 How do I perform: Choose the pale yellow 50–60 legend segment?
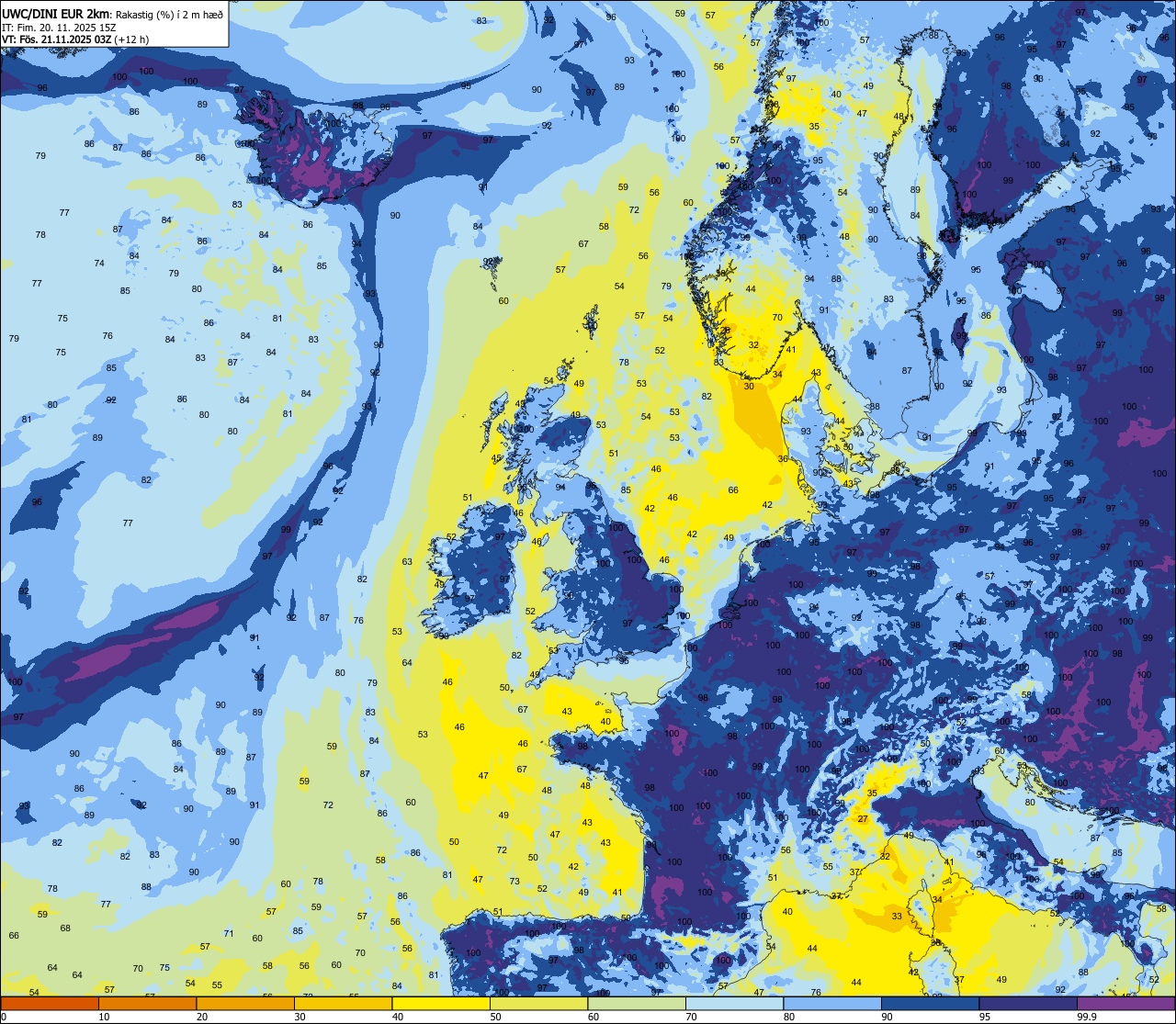538,1003
